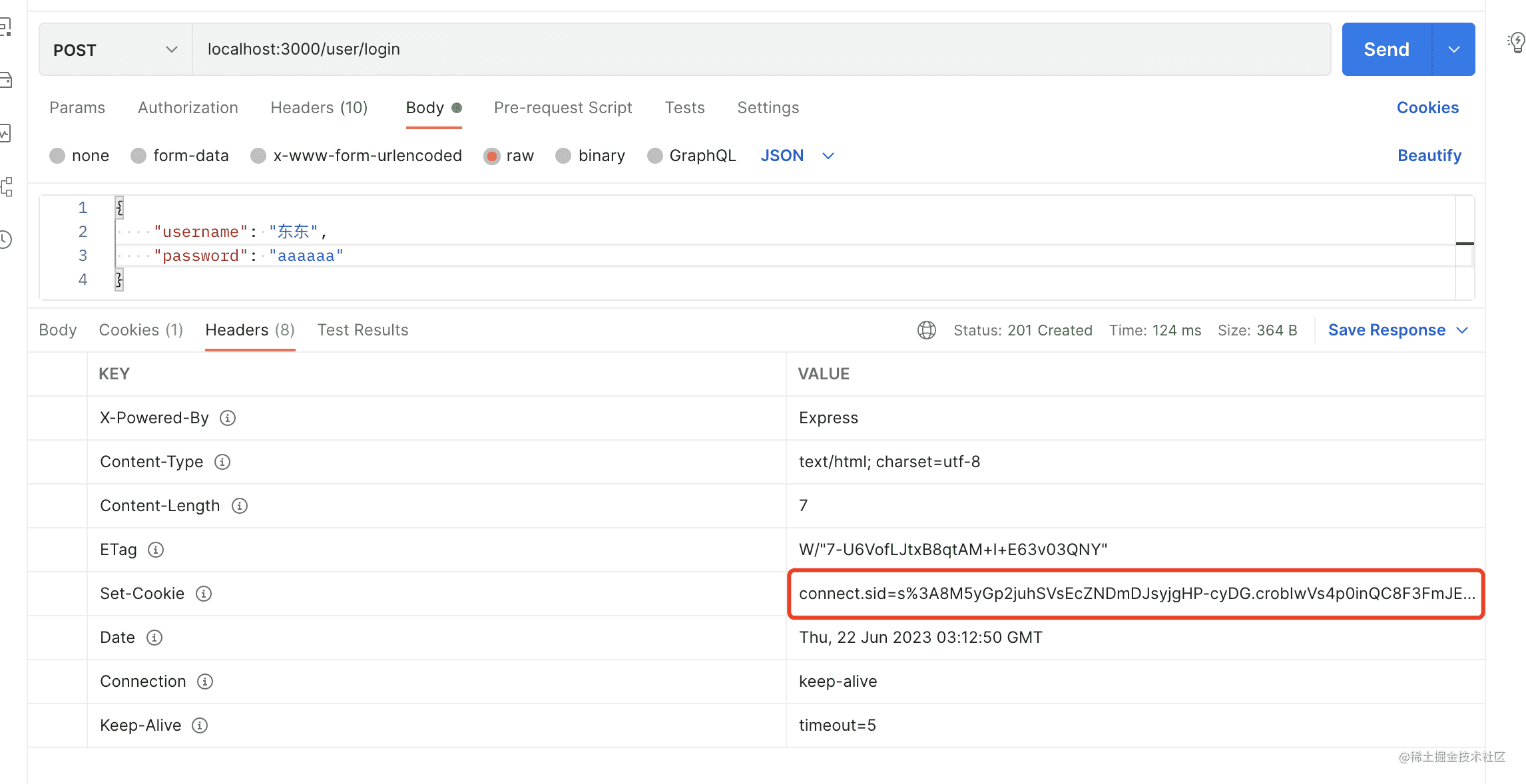Click info icon beside Set-Cookie header
The width and height of the screenshot is (1526, 784).
(x=204, y=594)
